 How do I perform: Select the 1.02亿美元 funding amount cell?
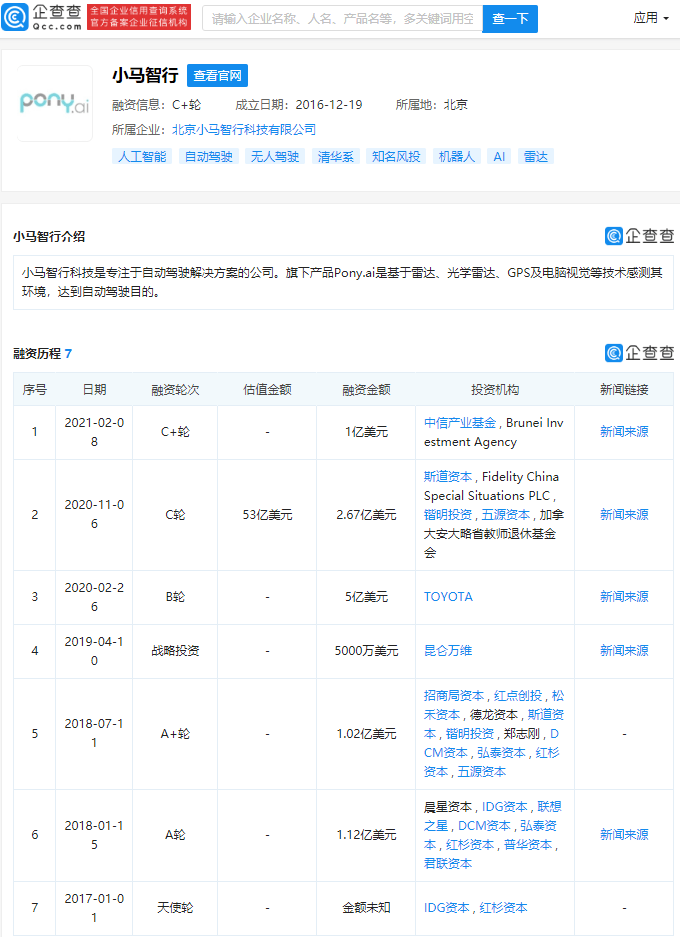click(x=366, y=734)
